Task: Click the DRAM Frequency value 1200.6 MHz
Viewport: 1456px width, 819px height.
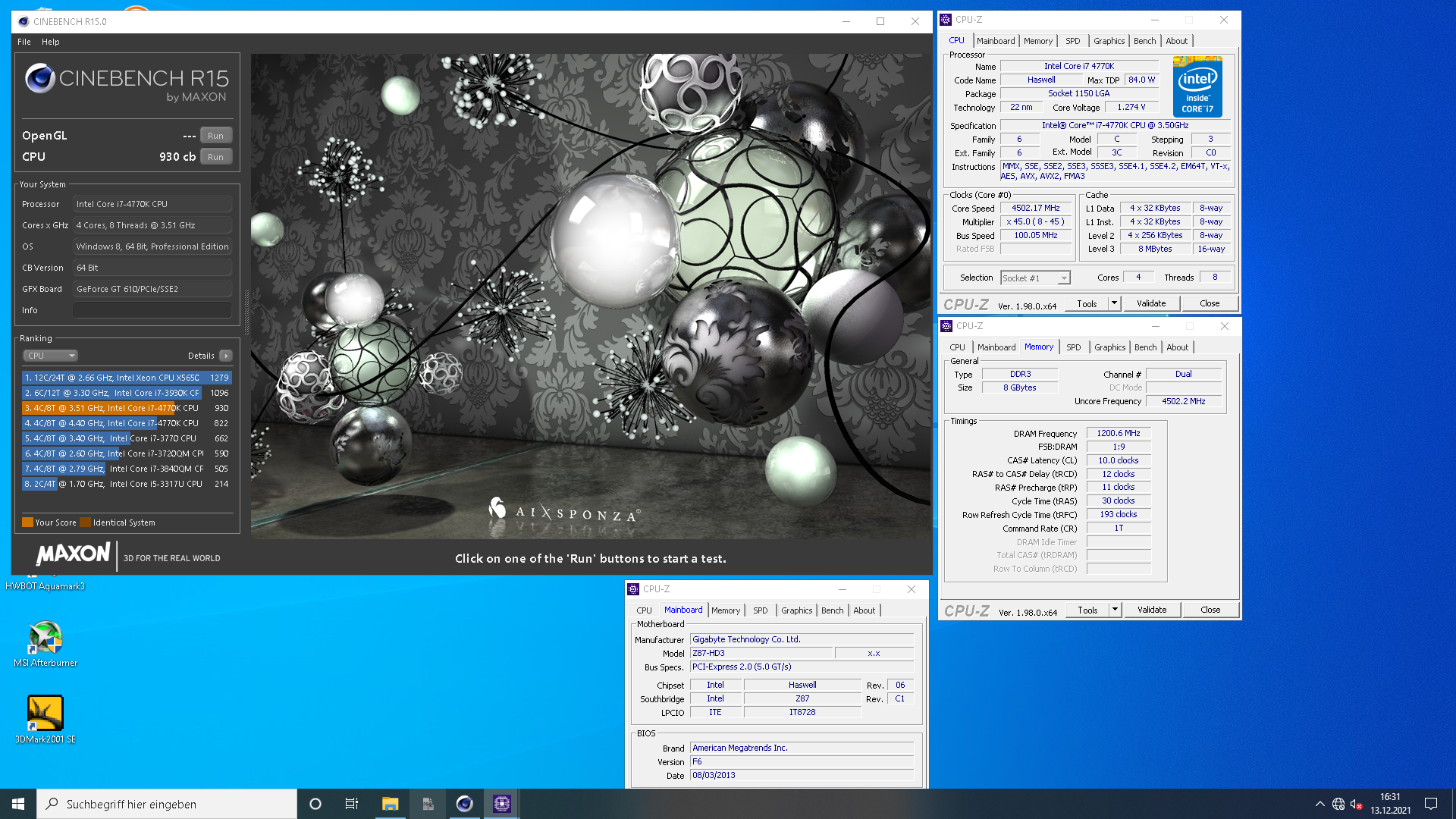Action: [x=1119, y=434]
